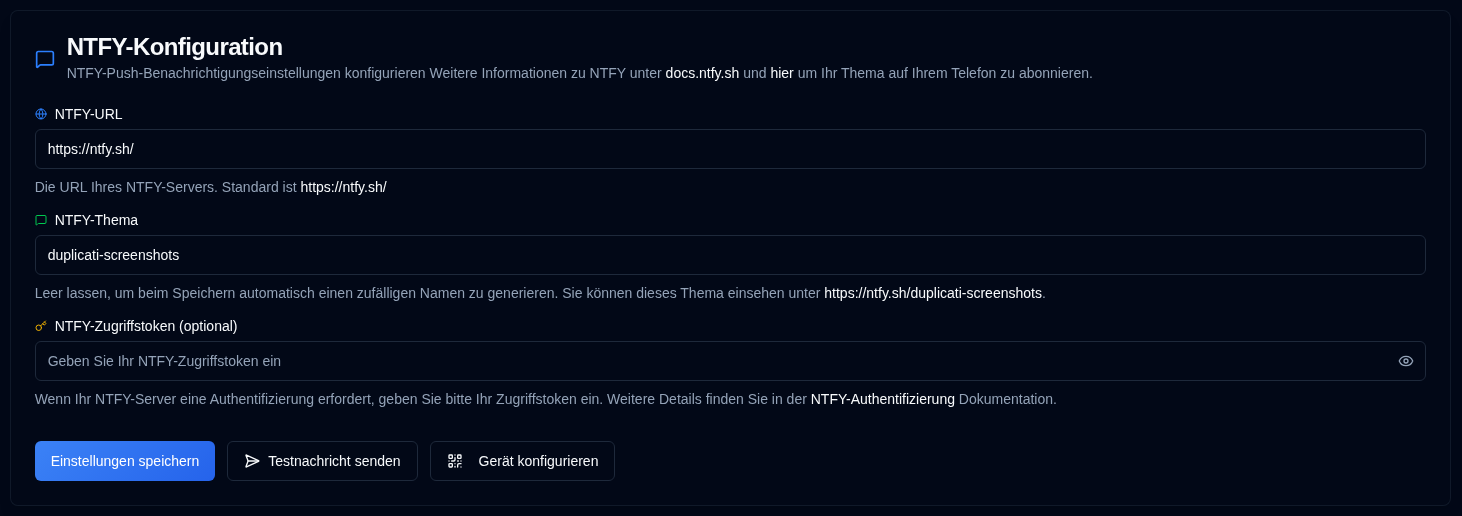The height and width of the screenshot is (516, 1462).
Task: Click the globe icon next to NTFY-URL
Action: coord(41,114)
